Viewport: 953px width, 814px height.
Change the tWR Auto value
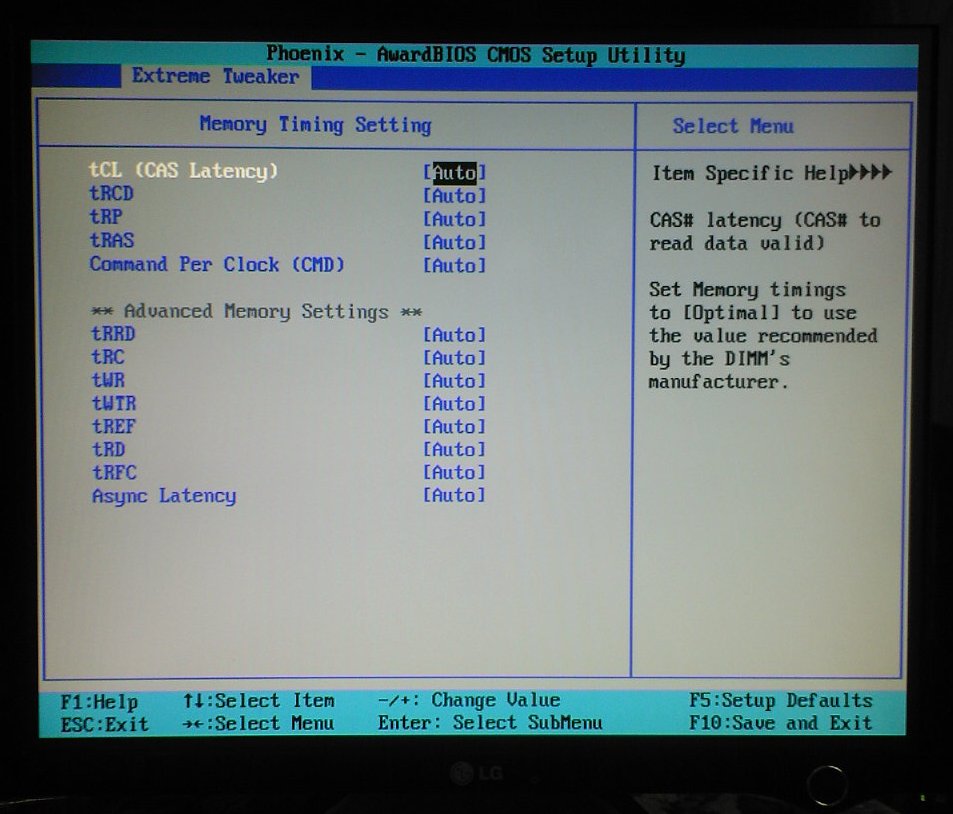pos(455,381)
